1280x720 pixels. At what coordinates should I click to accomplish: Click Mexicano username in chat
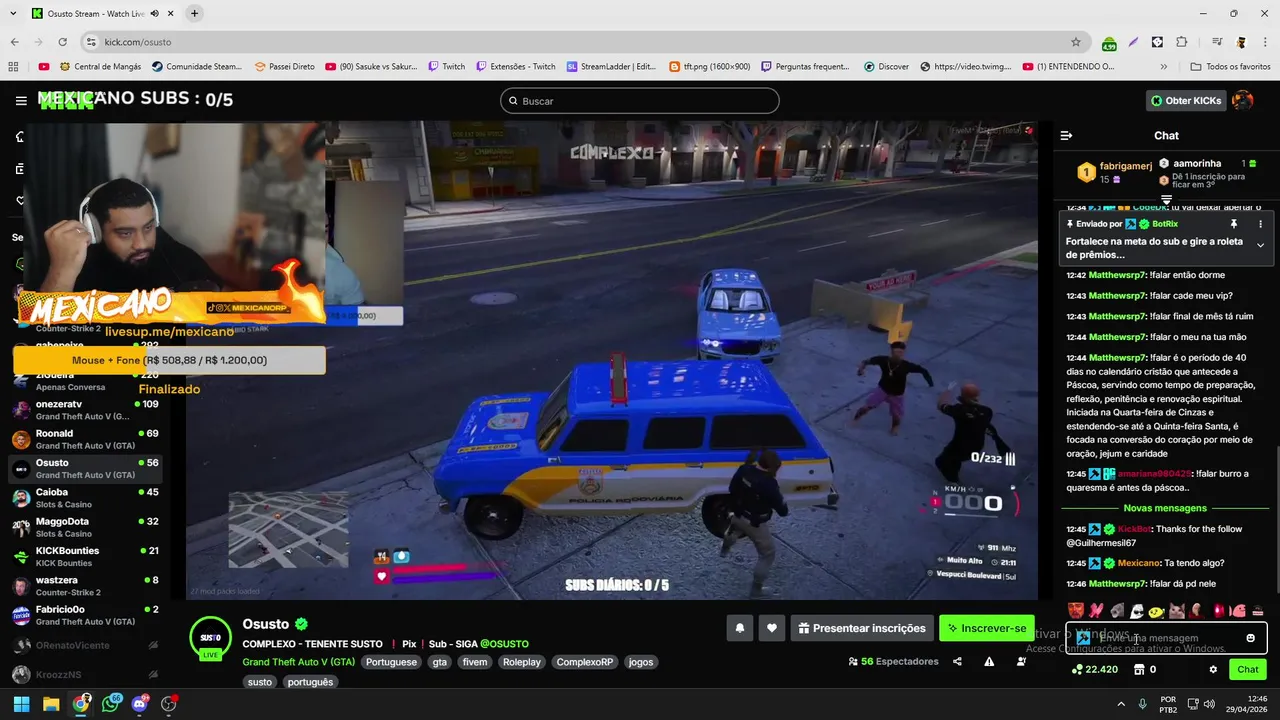[1139, 563]
